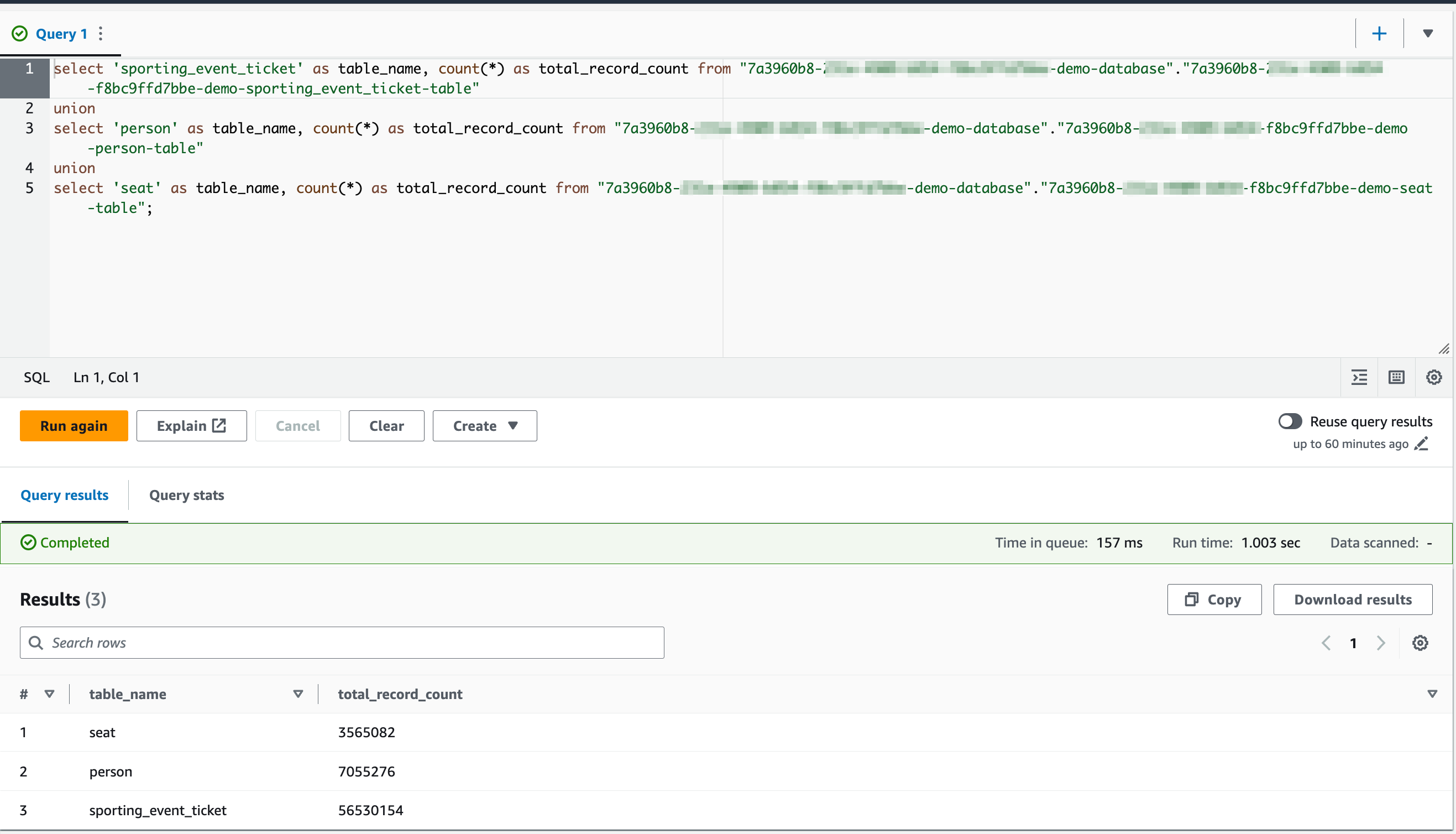The height and width of the screenshot is (834, 1456).
Task: Download the query results
Action: click(1353, 599)
